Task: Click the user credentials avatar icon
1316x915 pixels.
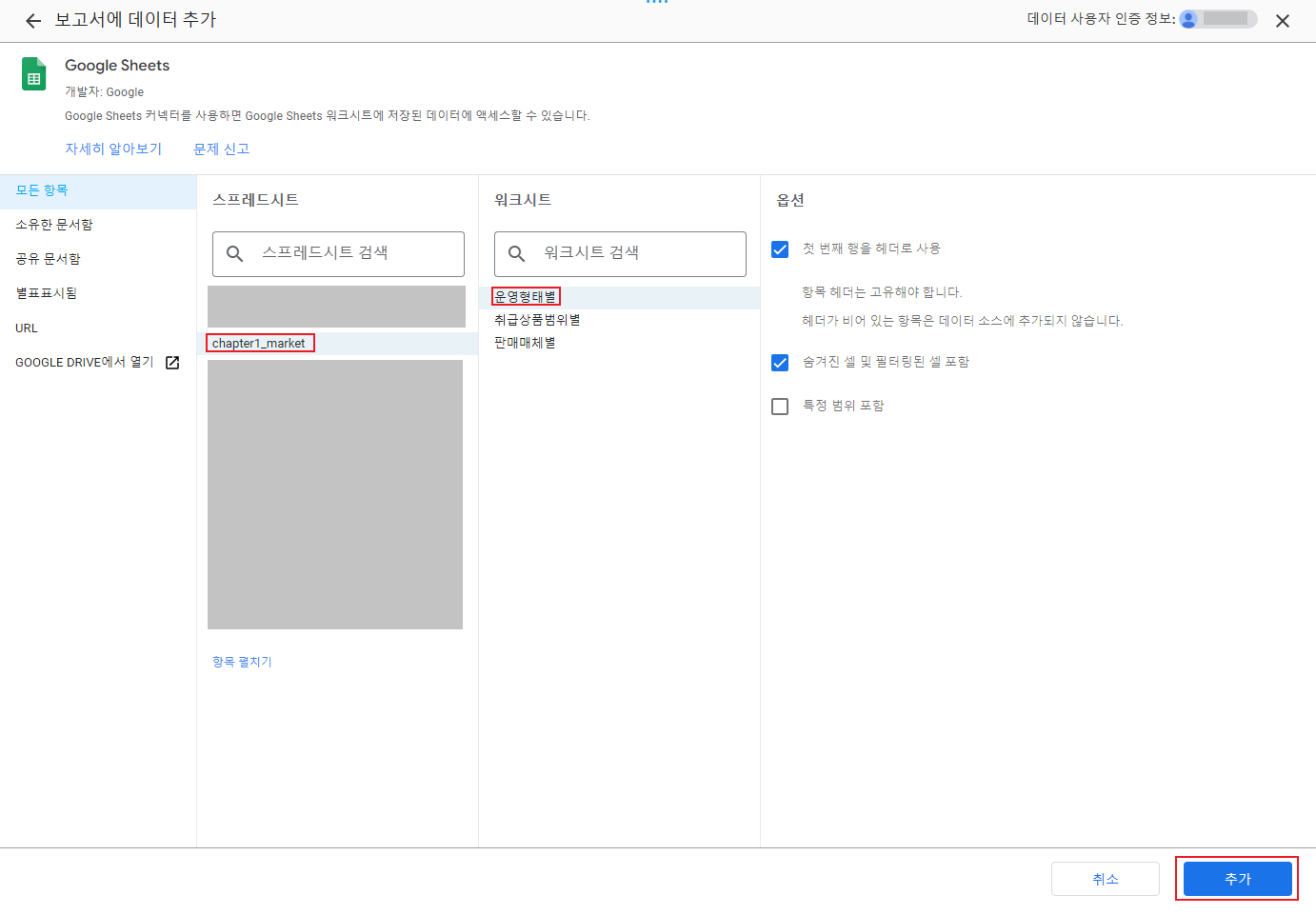Action: coord(1188,19)
